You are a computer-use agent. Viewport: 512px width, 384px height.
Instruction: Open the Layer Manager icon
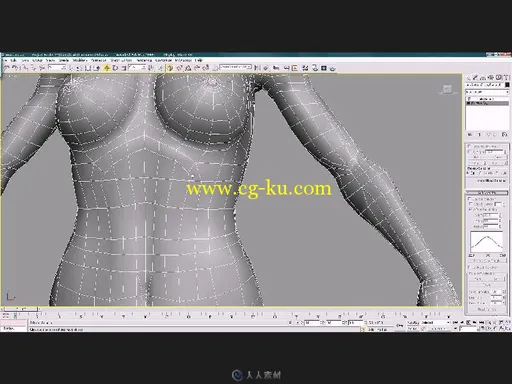(276, 68)
